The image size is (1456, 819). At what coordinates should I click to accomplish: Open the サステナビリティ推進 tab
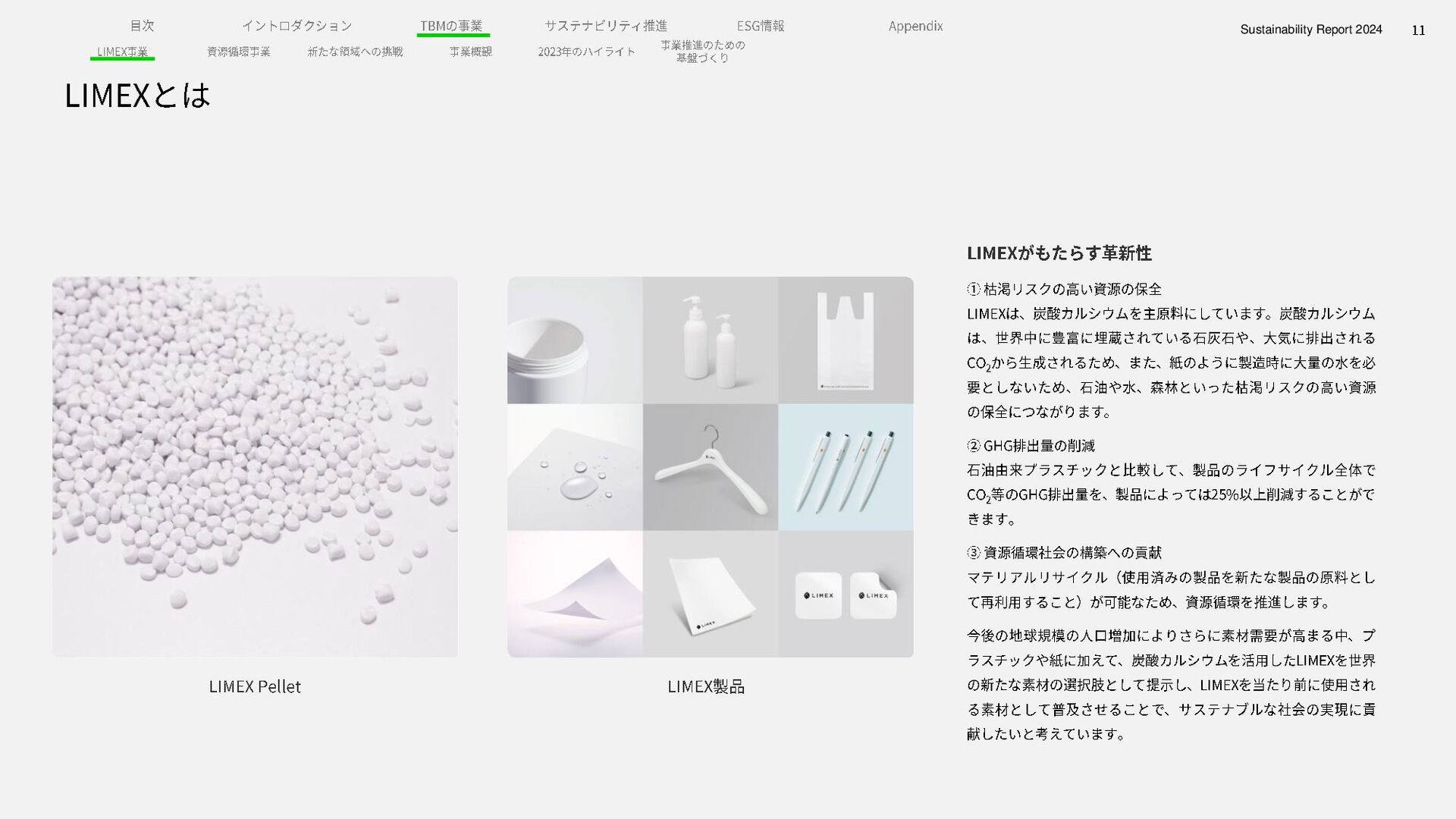pyautogui.click(x=605, y=26)
